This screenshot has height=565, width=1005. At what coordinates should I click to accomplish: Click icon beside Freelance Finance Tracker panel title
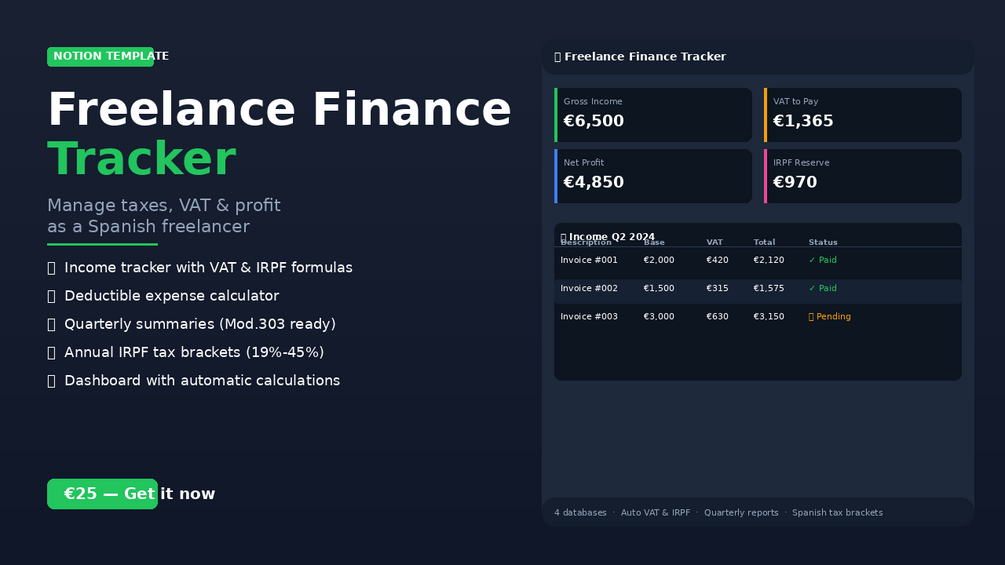pos(558,57)
